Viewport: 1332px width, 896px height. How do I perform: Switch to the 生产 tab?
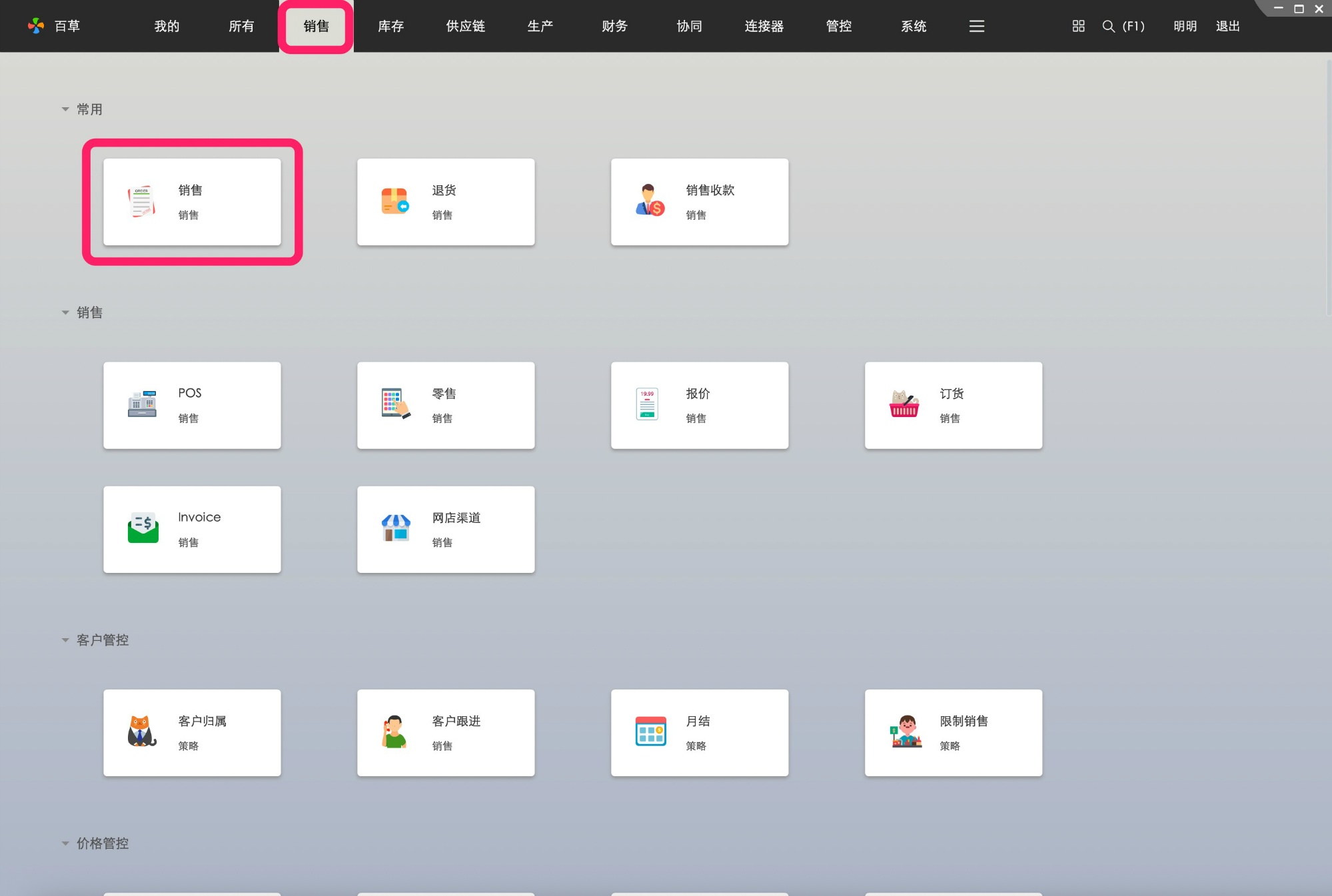coord(540,26)
